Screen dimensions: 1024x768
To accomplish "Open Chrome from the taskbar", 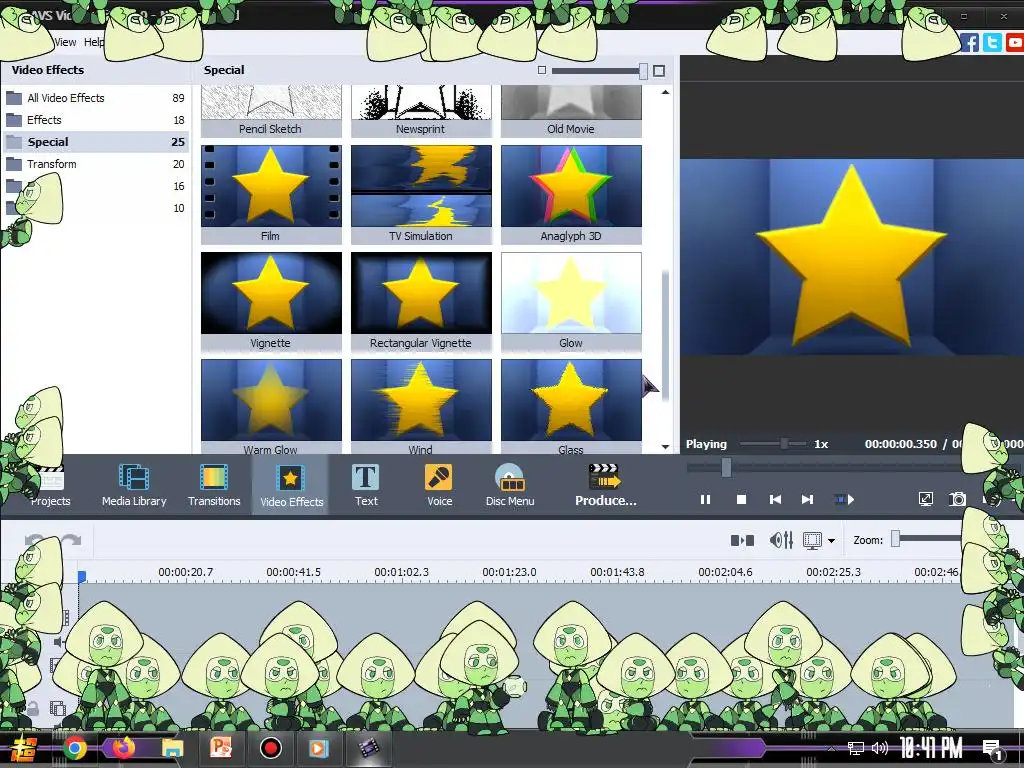I will point(74,748).
